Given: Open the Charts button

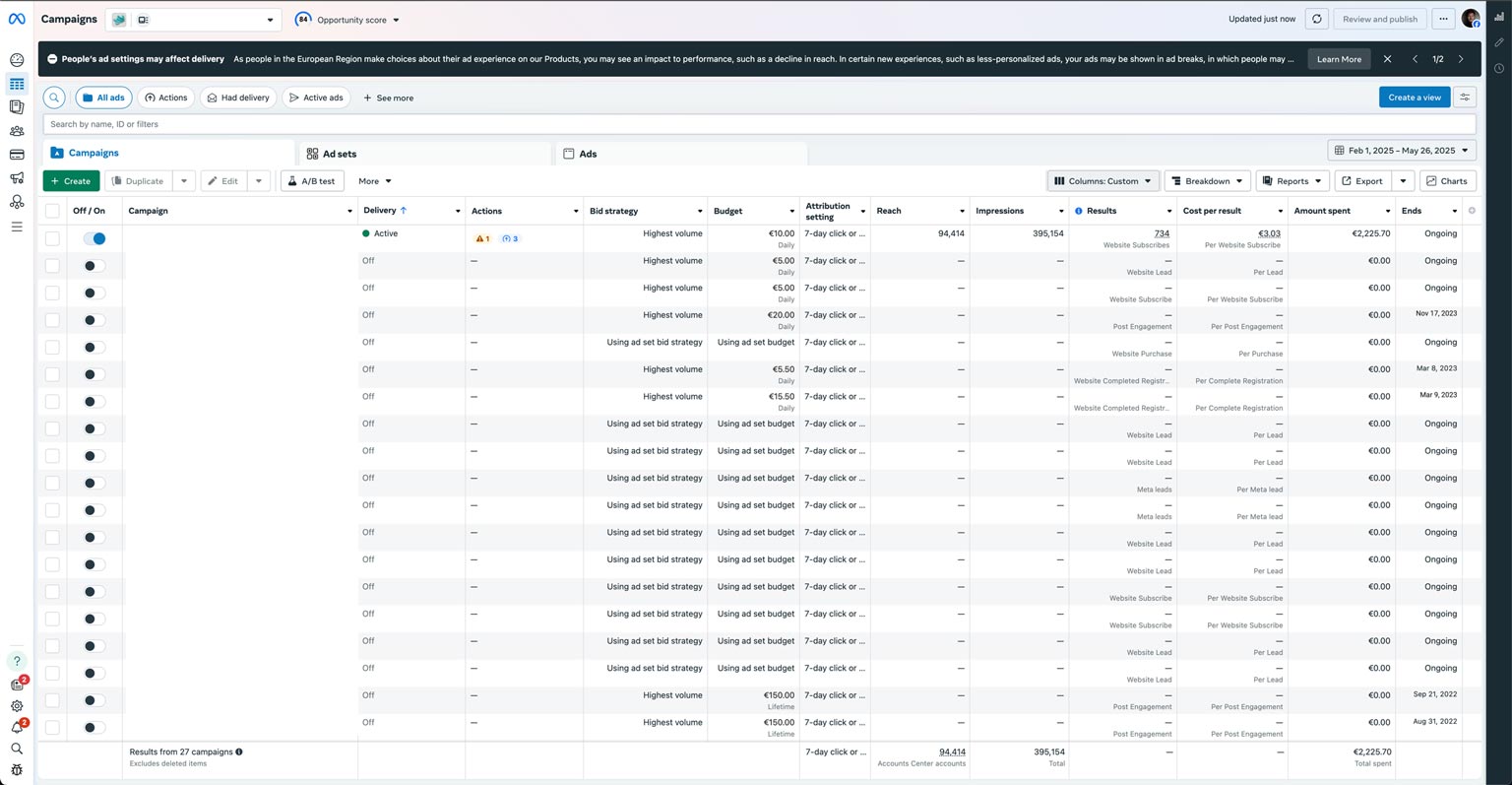Looking at the screenshot, I should tap(1447, 181).
